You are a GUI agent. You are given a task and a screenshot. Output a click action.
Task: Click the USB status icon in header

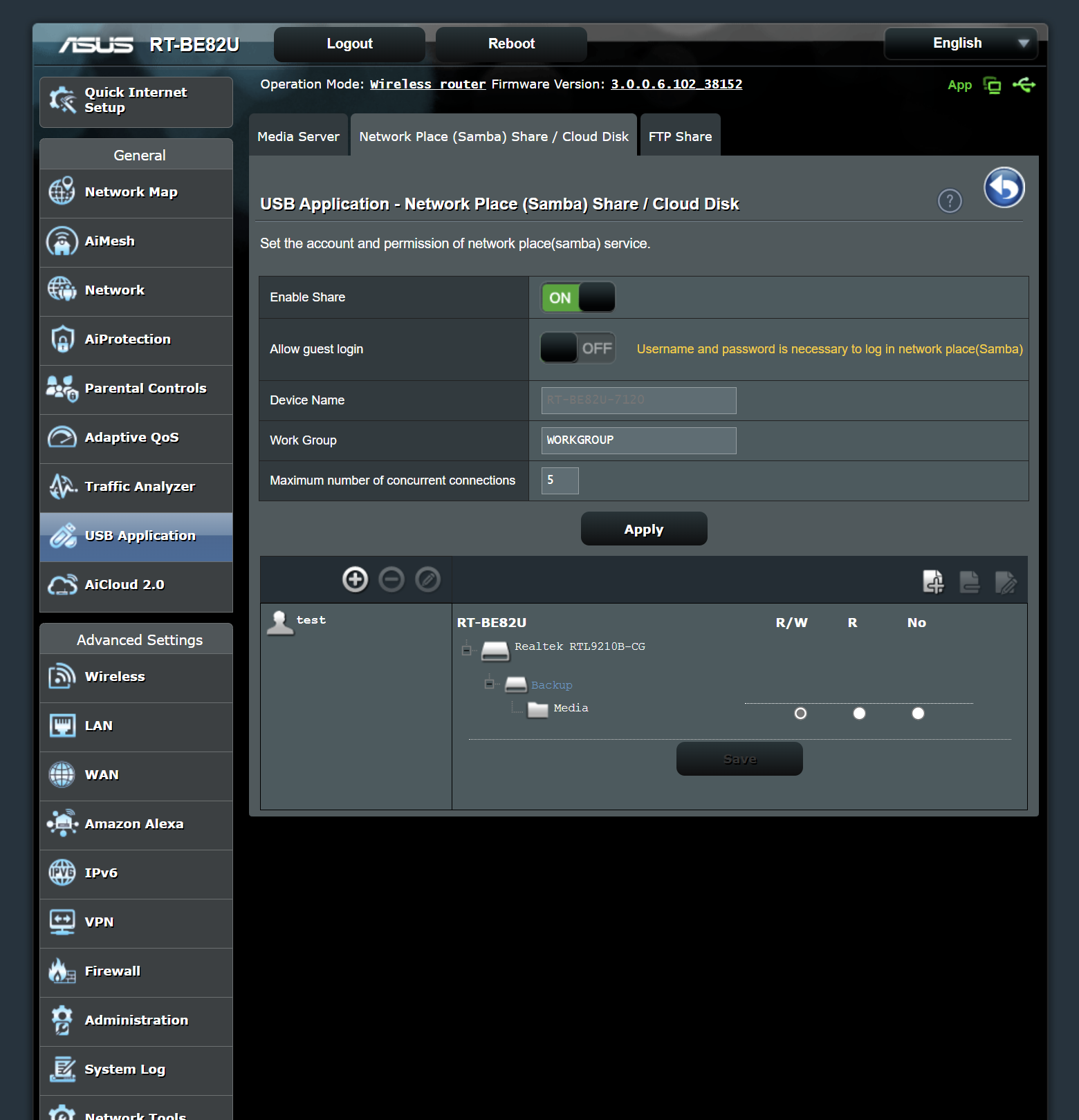coord(1024,85)
